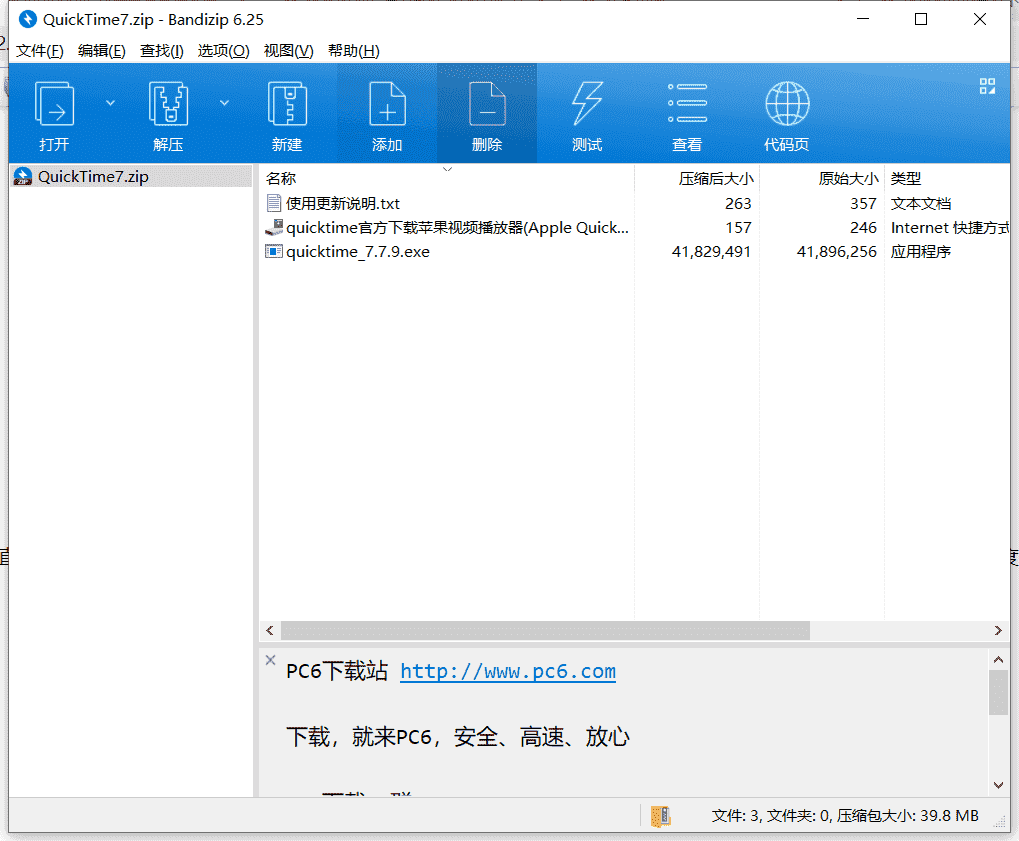Click the exe icon of quicktime_7.7.9.exe
The width and height of the screenshot is (1019, 841).
[x=274, y=251]
